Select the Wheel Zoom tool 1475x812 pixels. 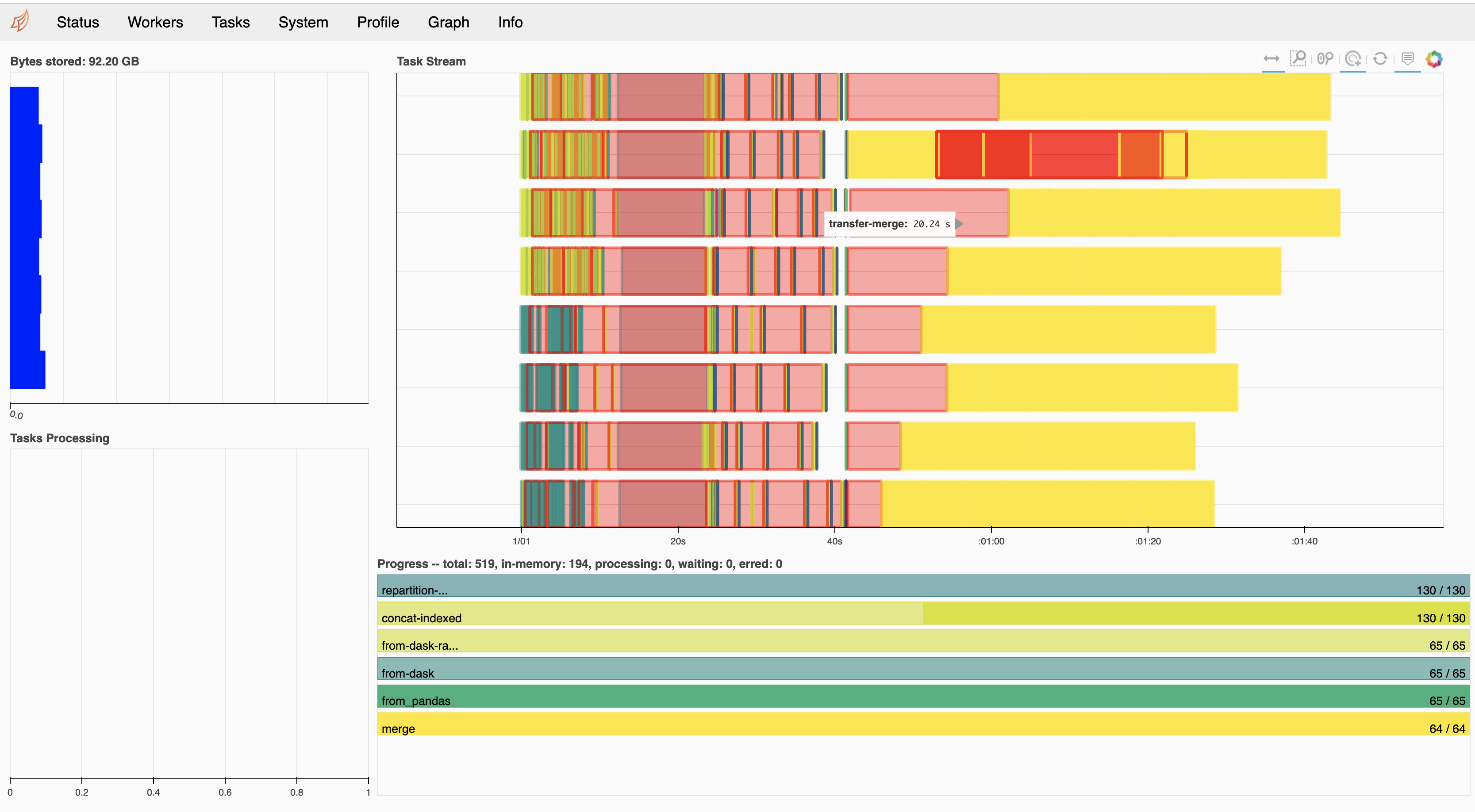click(x=1325, y=58)
